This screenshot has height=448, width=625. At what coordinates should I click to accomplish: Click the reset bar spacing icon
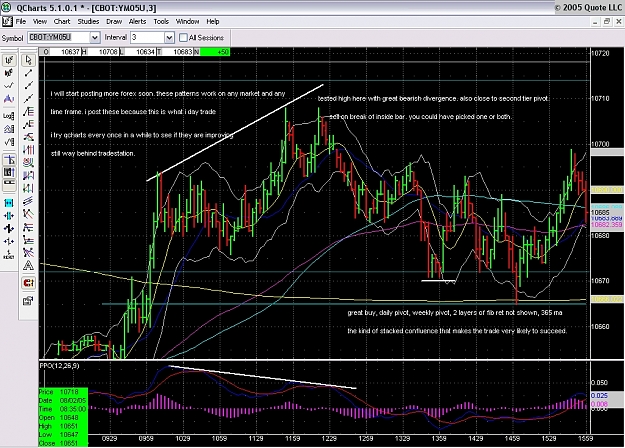[9, 254]
